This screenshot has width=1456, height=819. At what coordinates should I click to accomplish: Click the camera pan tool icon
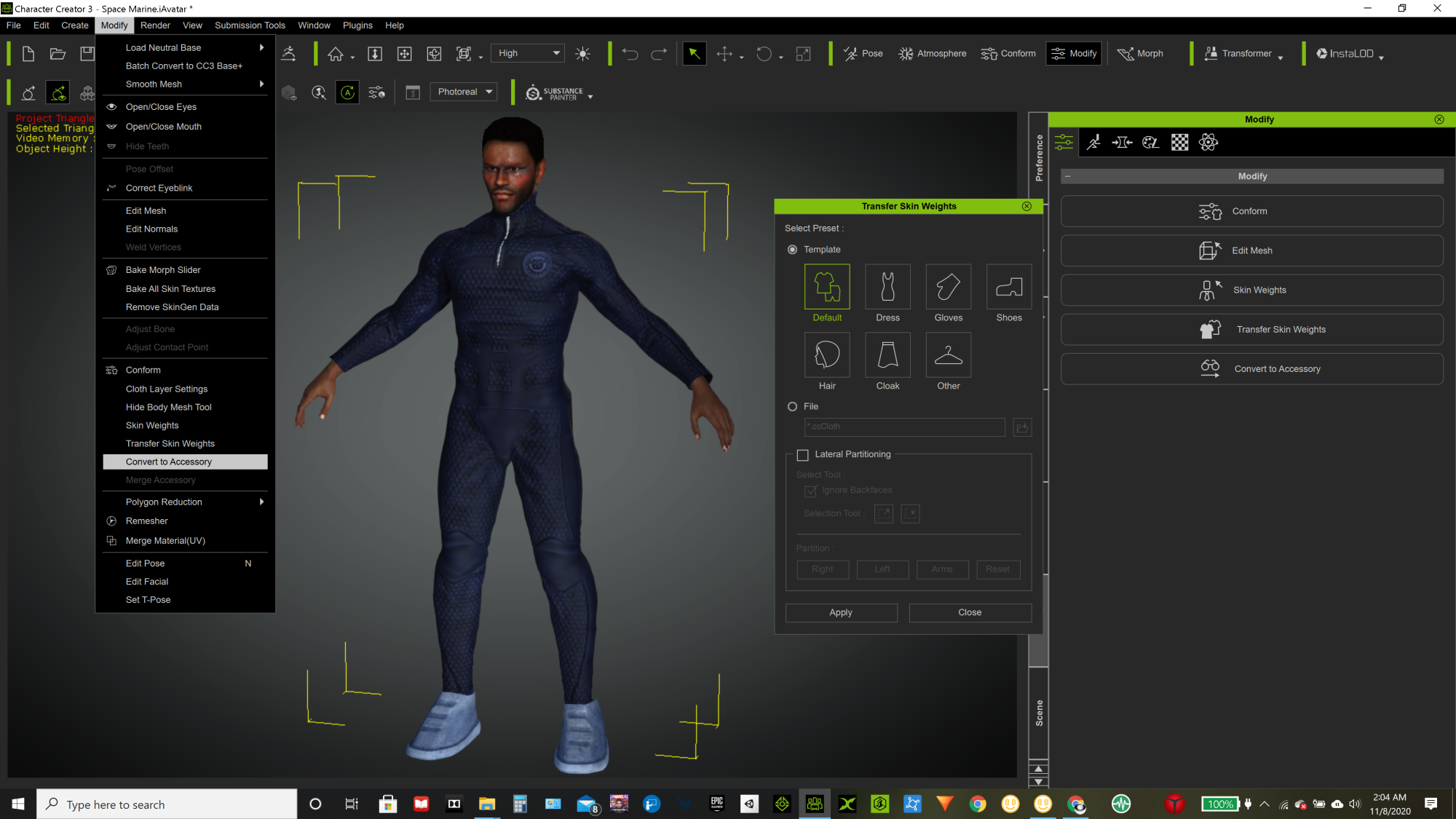pos(404,54)
